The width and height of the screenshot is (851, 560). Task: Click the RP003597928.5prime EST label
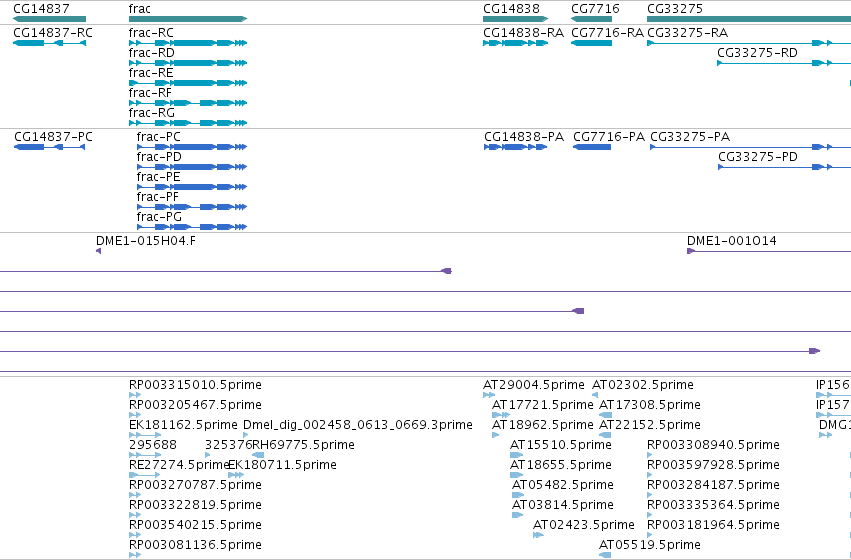click(713, 464)
